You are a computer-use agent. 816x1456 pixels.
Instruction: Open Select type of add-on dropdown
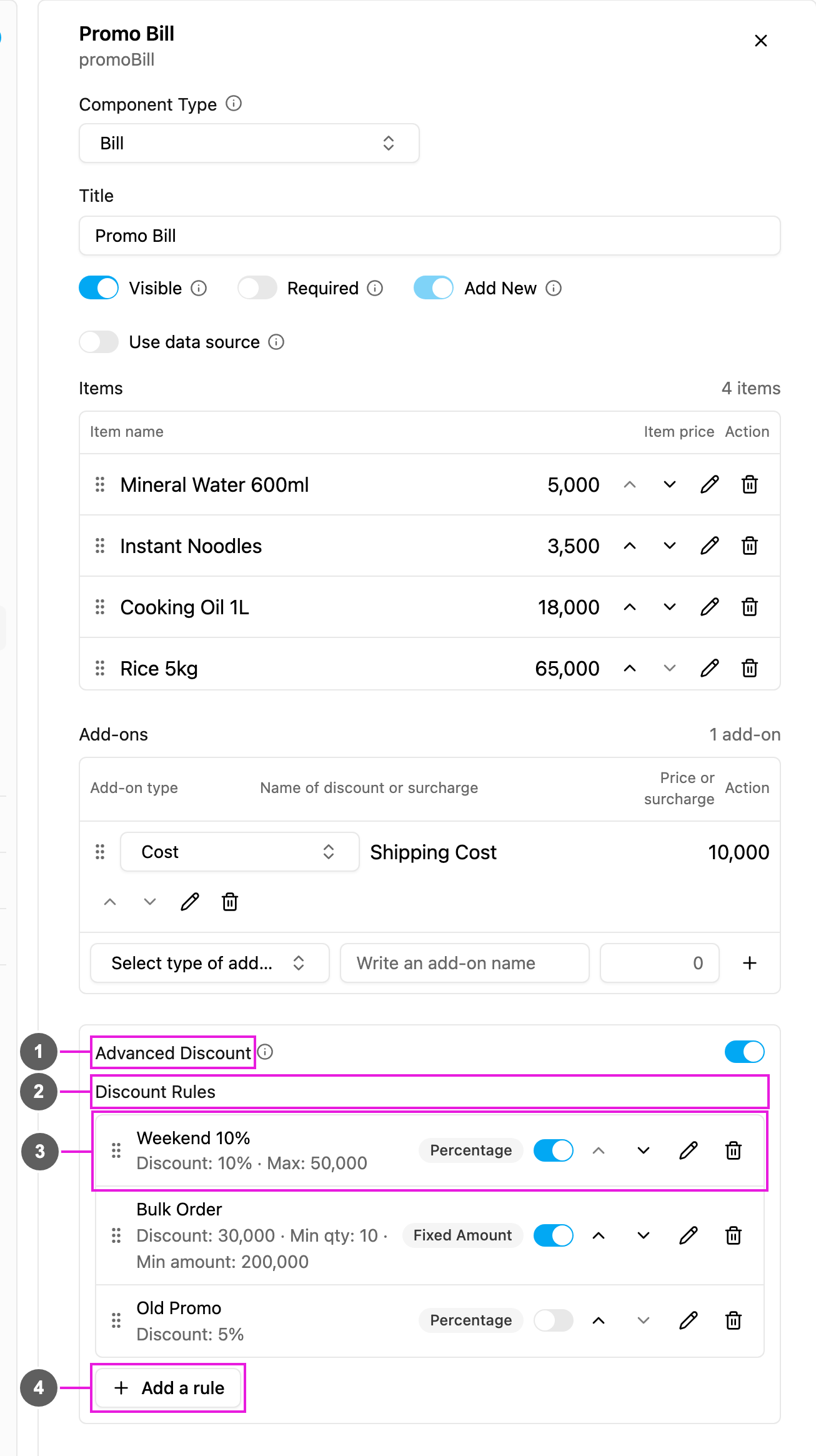coord(210,963)
